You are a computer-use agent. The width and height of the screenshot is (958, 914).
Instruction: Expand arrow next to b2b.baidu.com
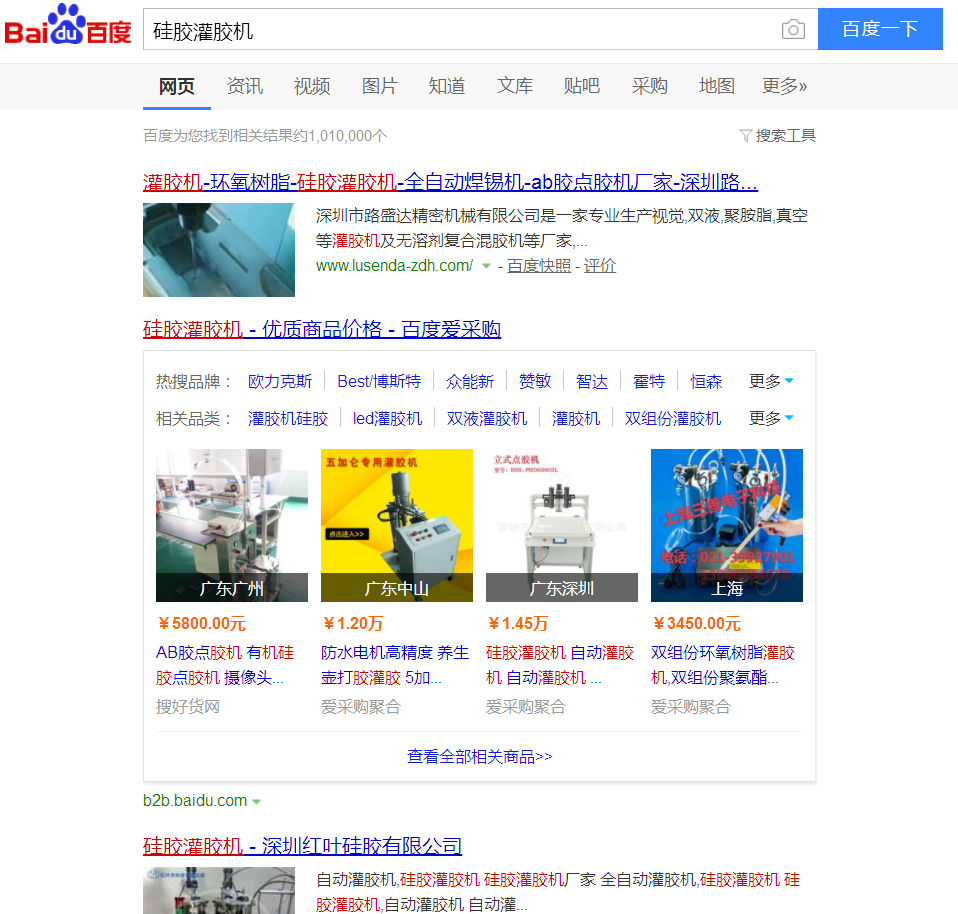(x=256, y=802)
